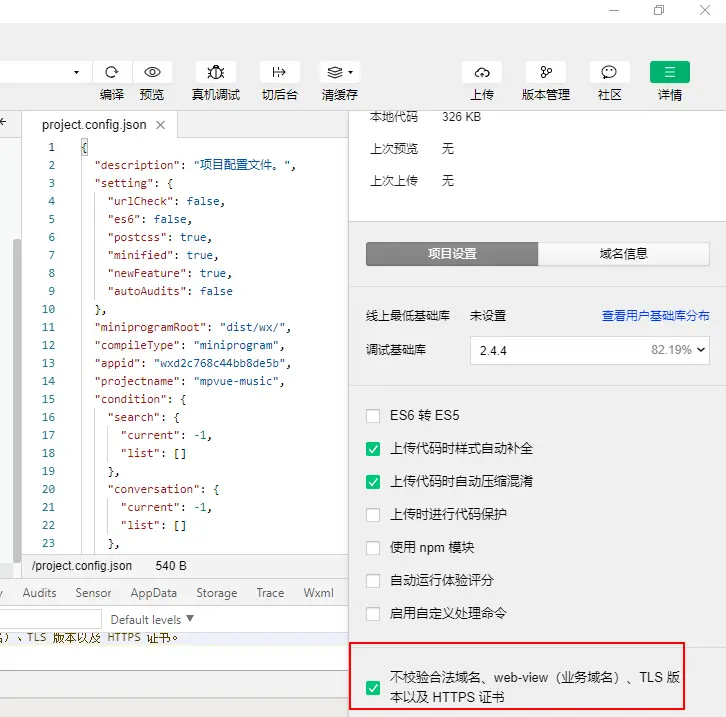
Task: Restore the developer tools window size
Action: click(659, 10)
